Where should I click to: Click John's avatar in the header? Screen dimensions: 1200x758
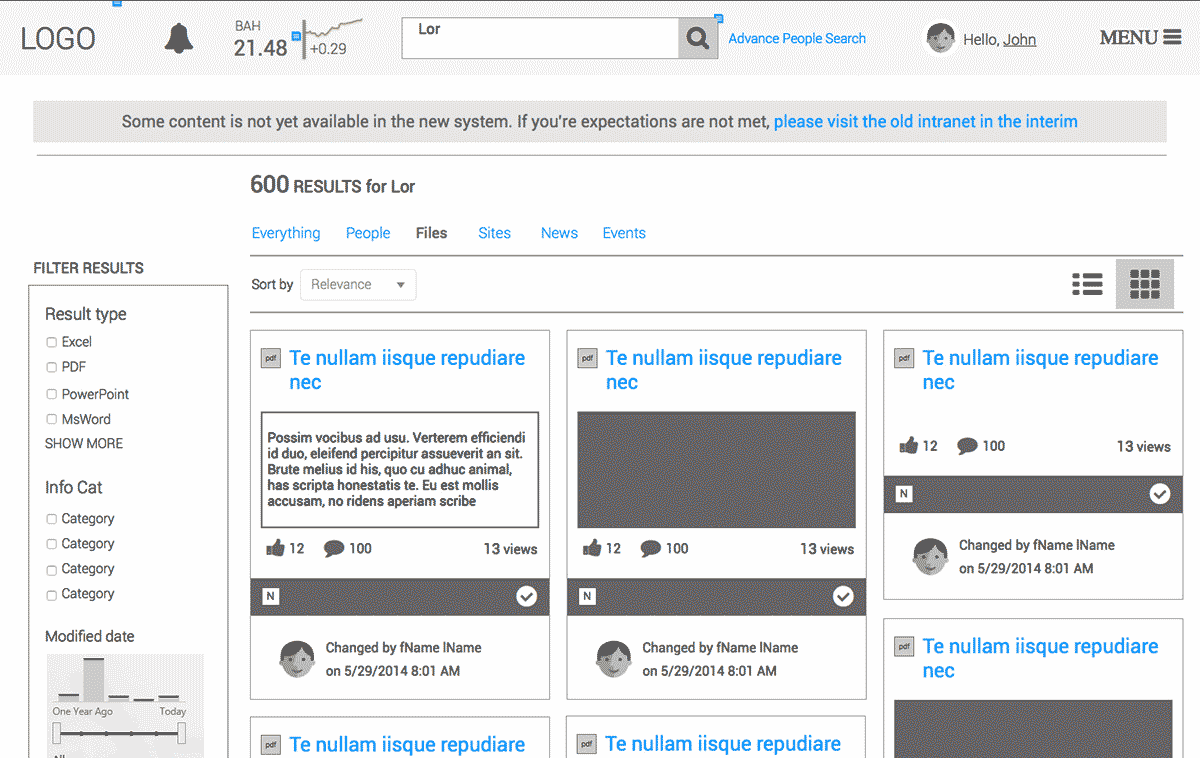coord(940,39)
